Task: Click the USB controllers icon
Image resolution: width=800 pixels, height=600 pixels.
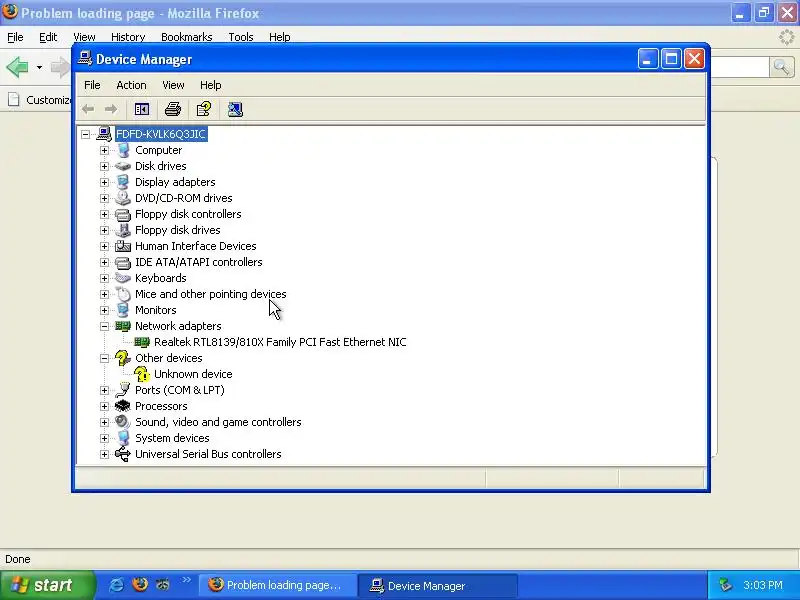Action: 123,454
